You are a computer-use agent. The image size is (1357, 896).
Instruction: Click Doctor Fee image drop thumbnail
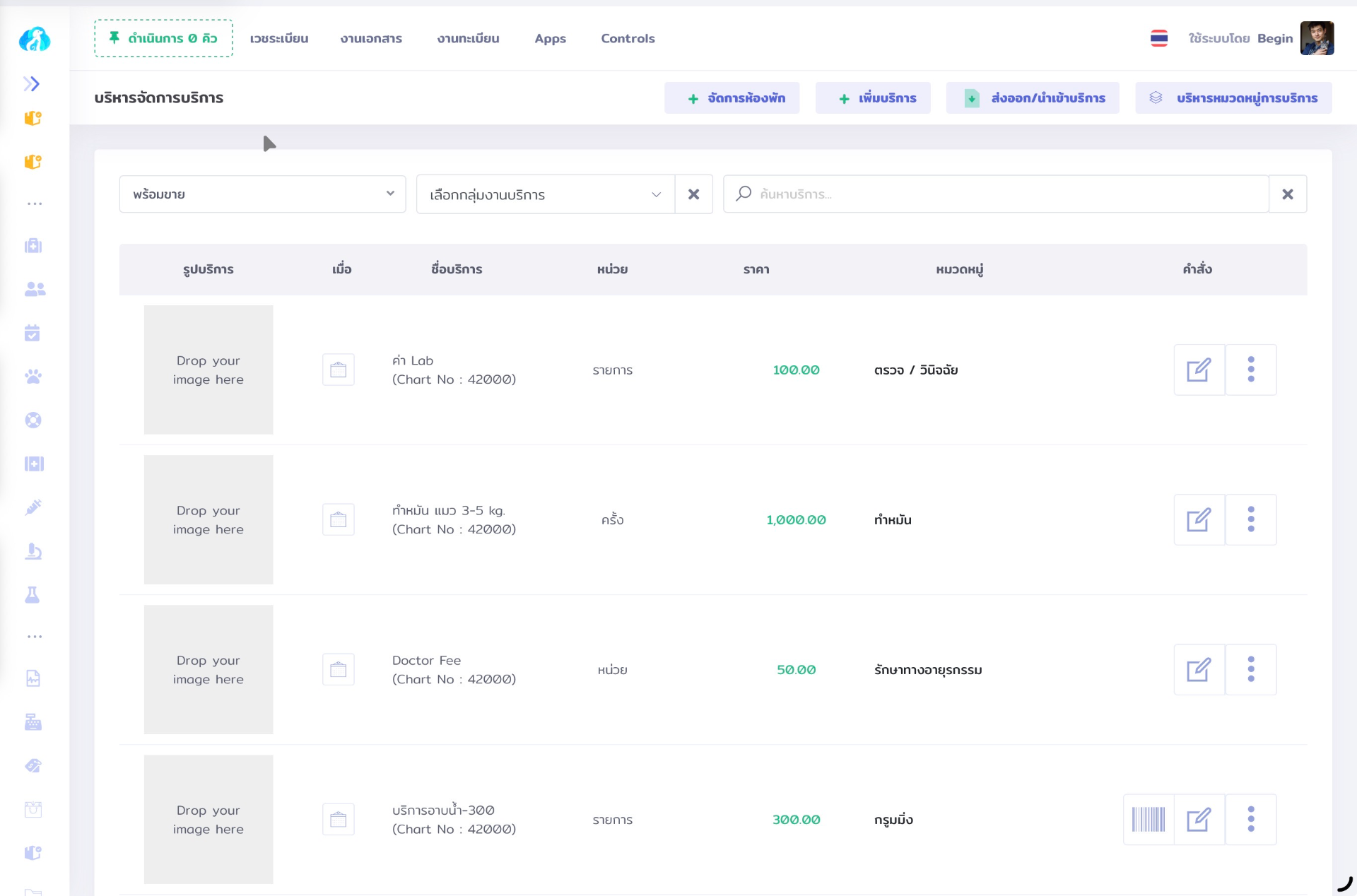208,669
